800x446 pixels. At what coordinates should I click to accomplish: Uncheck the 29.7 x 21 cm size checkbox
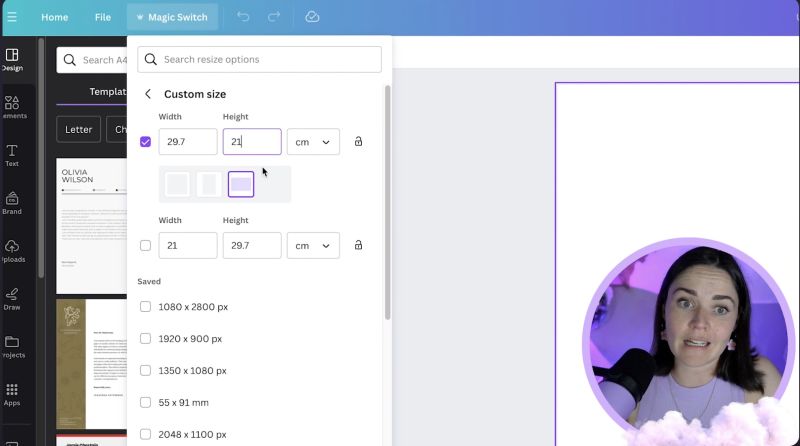tap(145, 142)
